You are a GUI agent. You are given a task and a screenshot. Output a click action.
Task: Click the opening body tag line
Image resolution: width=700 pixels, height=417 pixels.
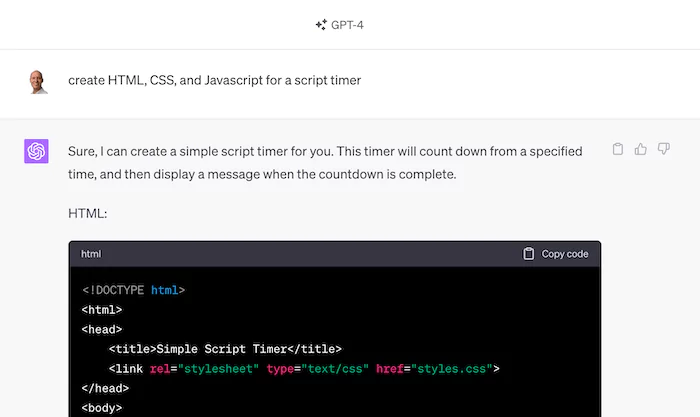pyautogui.click(x=102, y=408)
